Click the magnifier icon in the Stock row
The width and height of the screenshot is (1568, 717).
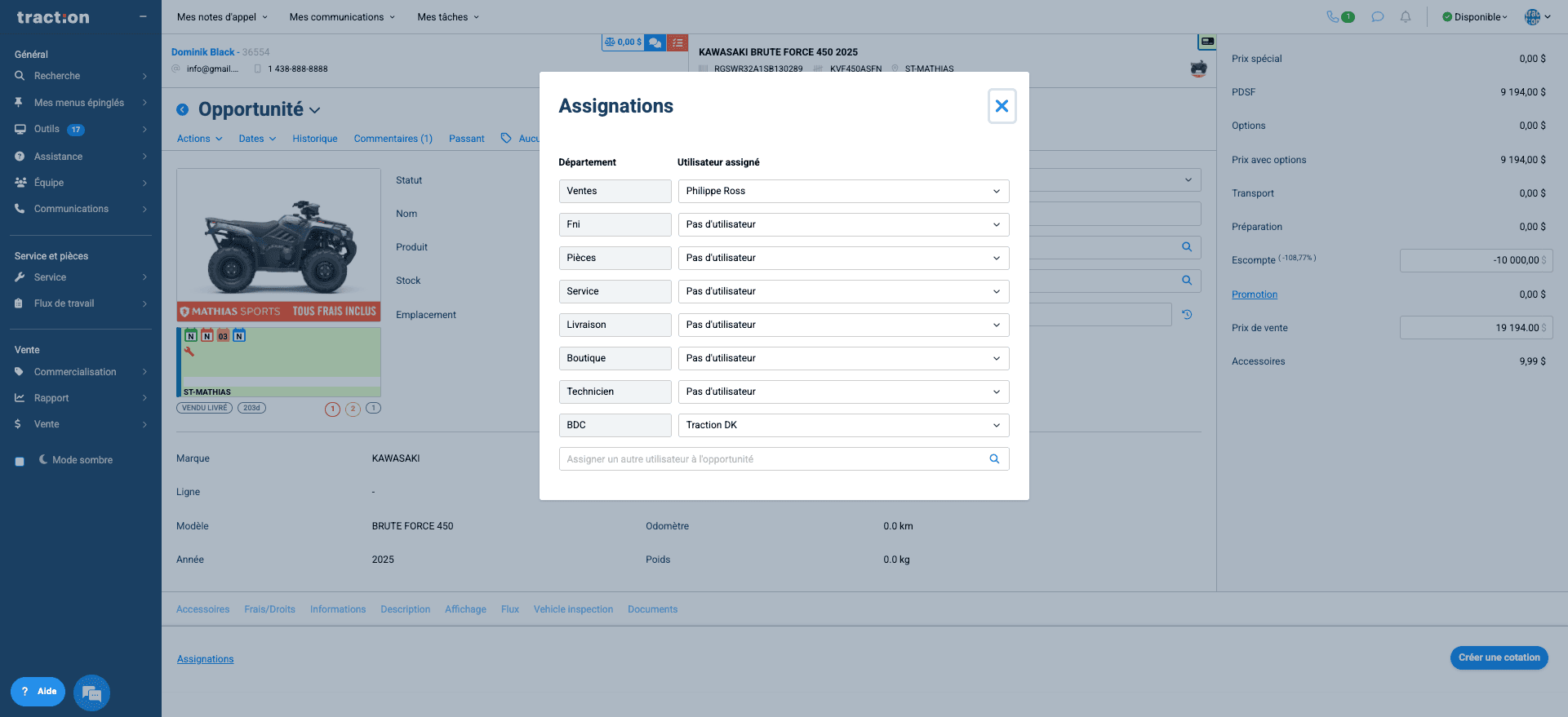[x=1187, y=281]
